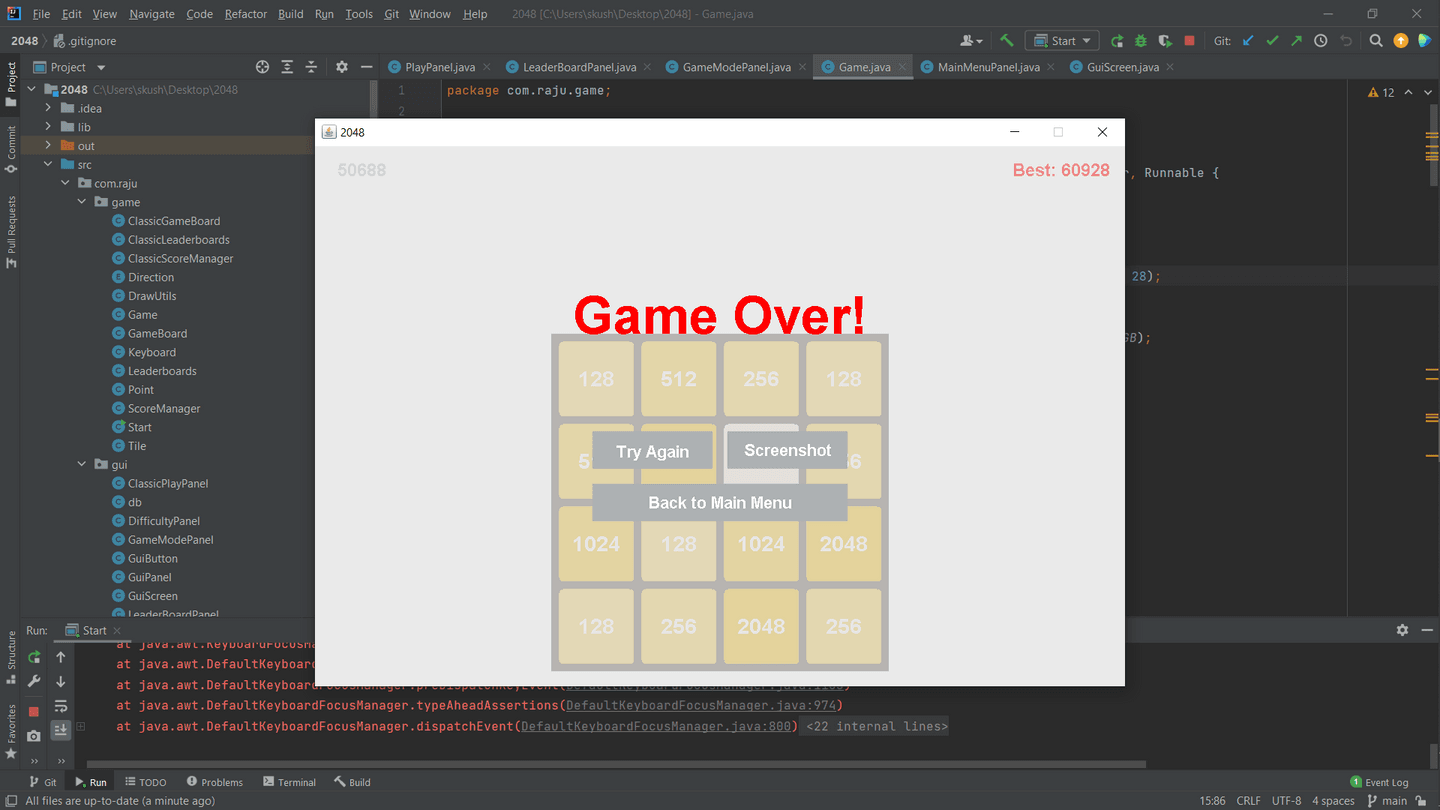Click the up arrow in Run console

(61, 657)
